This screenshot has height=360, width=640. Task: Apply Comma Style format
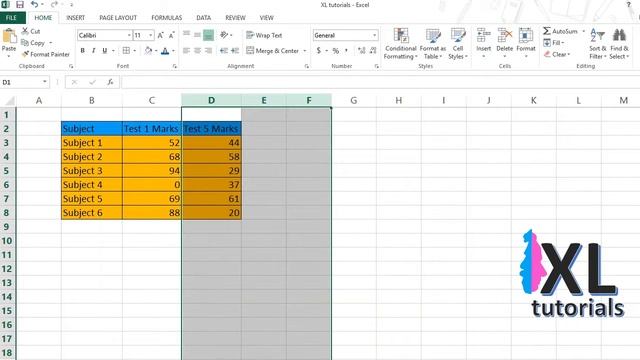(347, 51)
